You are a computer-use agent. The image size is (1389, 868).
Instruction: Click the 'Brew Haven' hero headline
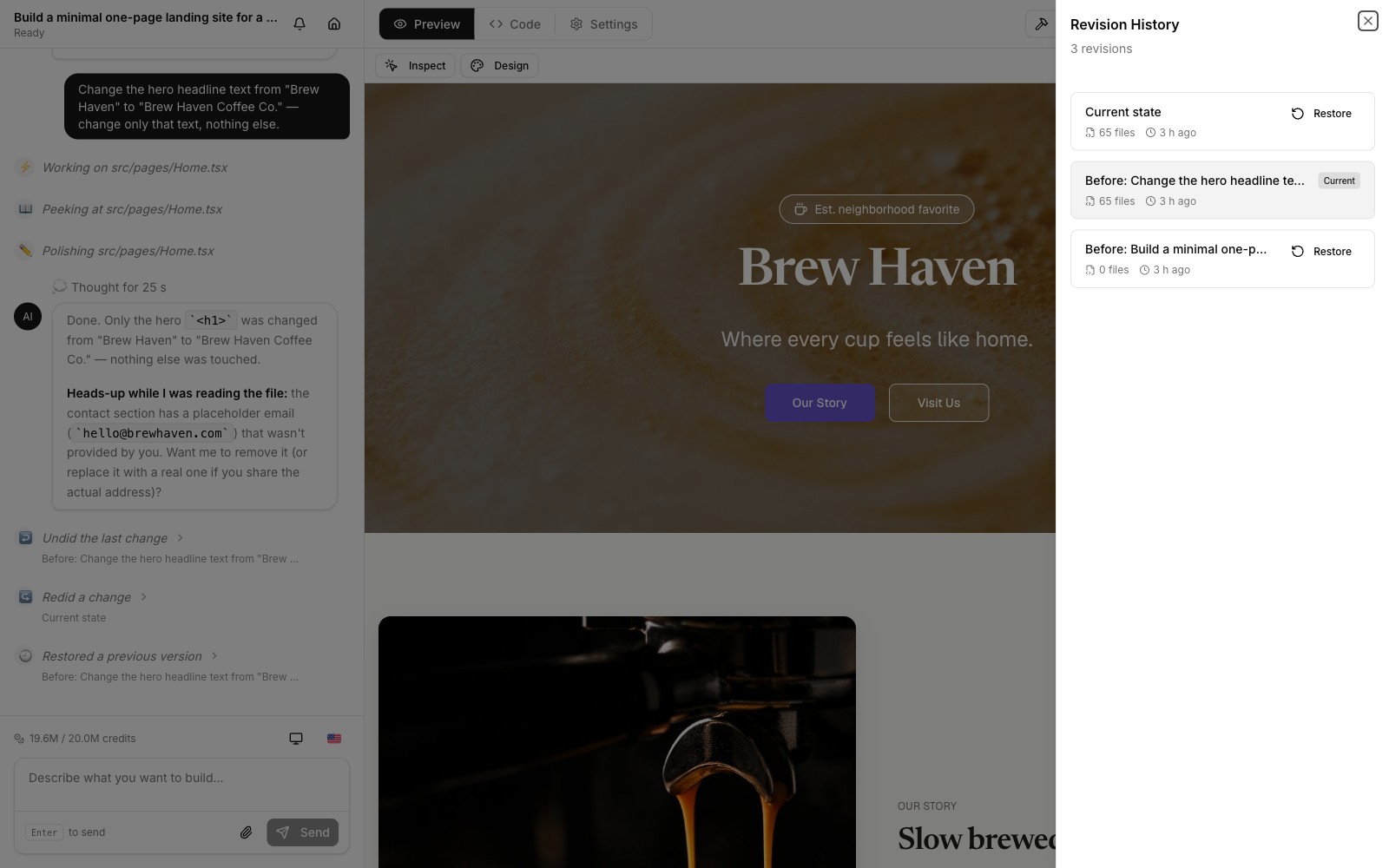pos(877,266)
